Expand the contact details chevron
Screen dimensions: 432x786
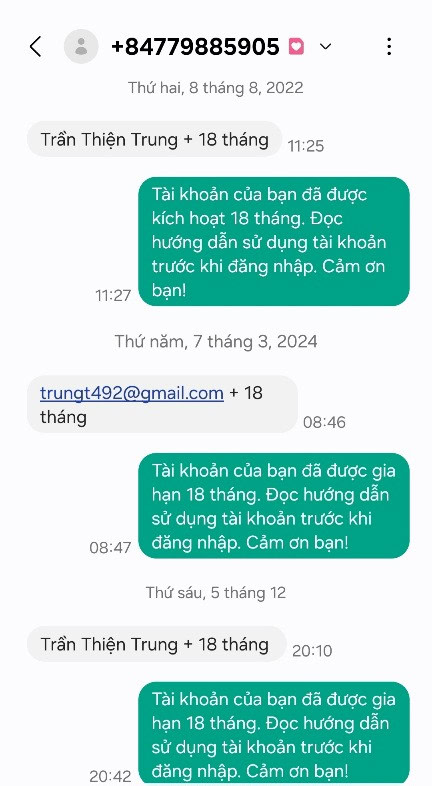325,47
